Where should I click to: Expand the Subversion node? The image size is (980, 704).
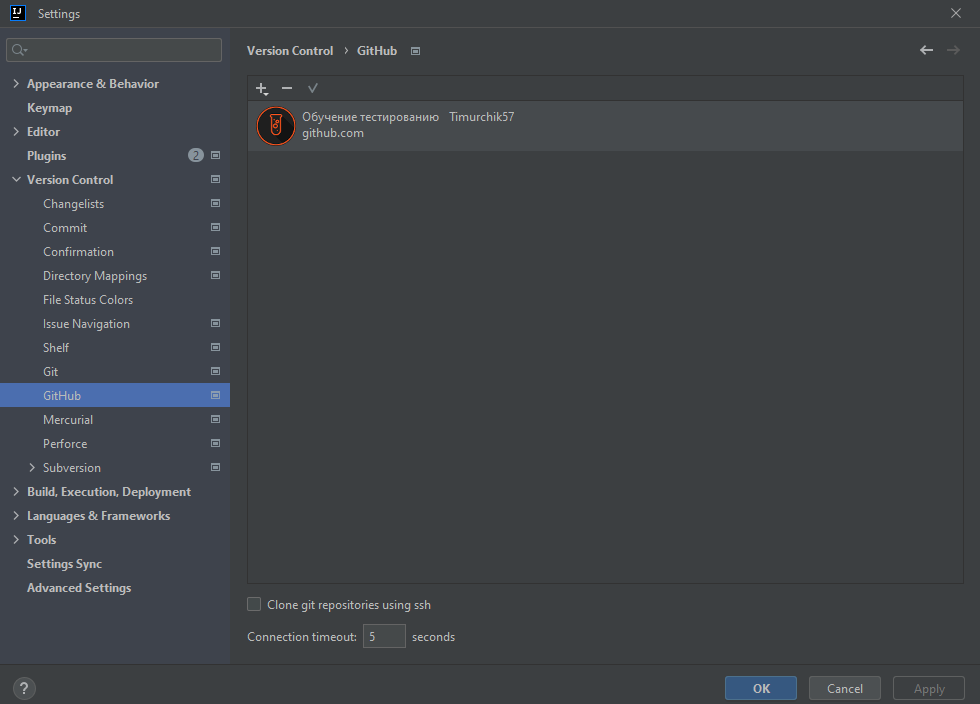tap(32, 468)
